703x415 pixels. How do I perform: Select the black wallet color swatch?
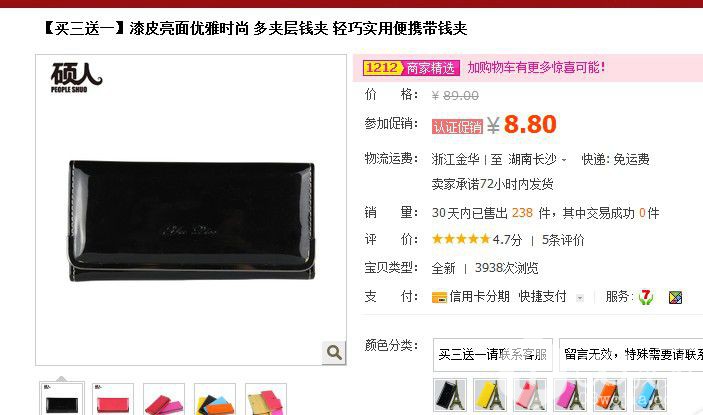[x=450, y=395]
